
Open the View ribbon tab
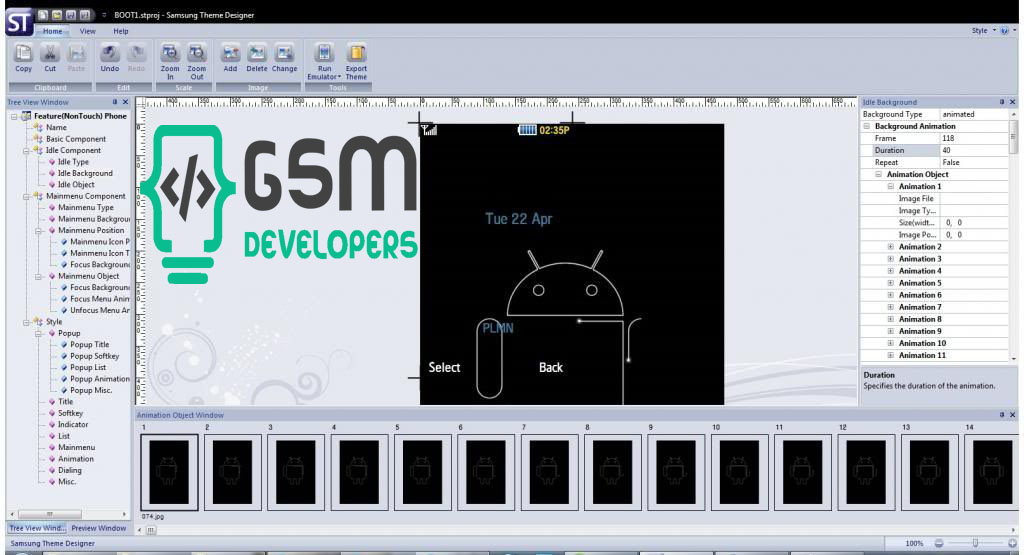(88, 31)
